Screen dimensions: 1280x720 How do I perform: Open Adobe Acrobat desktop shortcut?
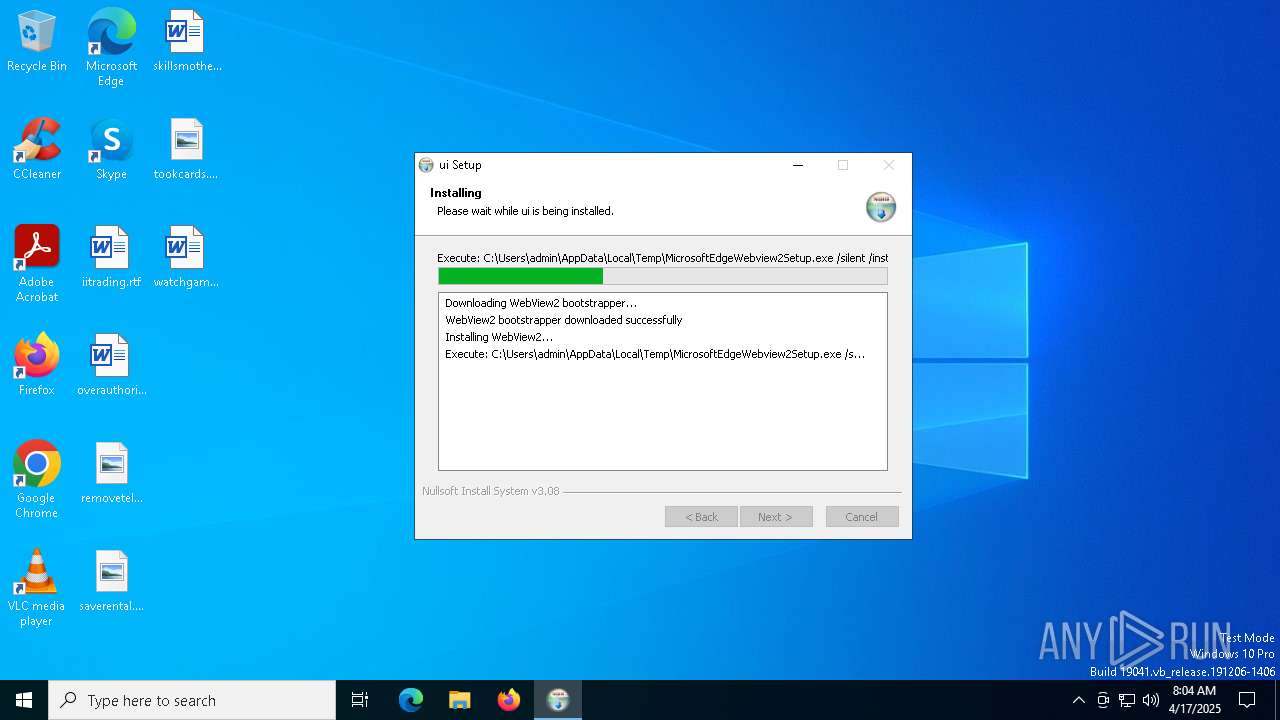coord(37,264)
